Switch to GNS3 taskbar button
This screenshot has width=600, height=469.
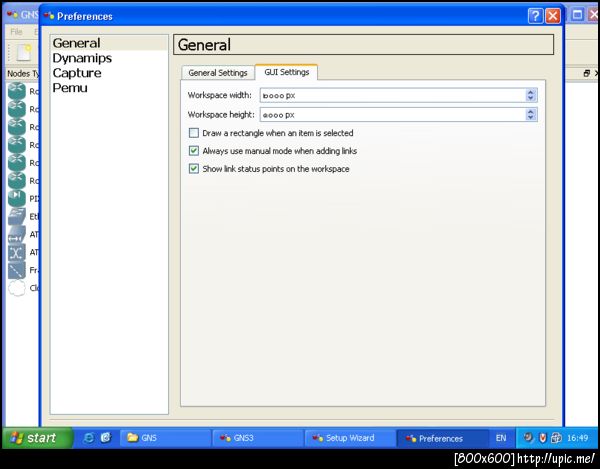coord(258,438)
